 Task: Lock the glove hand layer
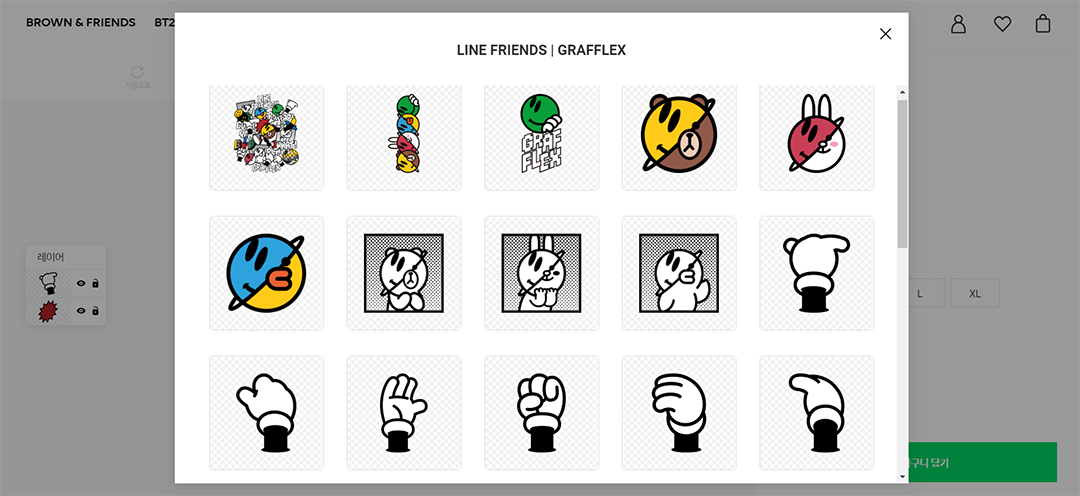95,283
